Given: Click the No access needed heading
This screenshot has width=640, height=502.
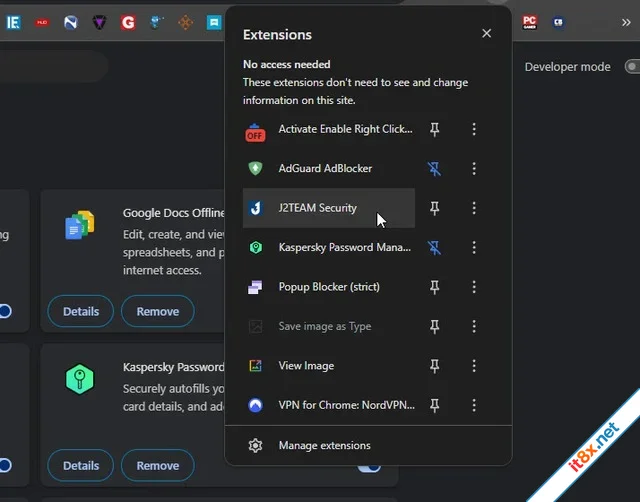Looking at the screenshot, I should coord(287,64).
